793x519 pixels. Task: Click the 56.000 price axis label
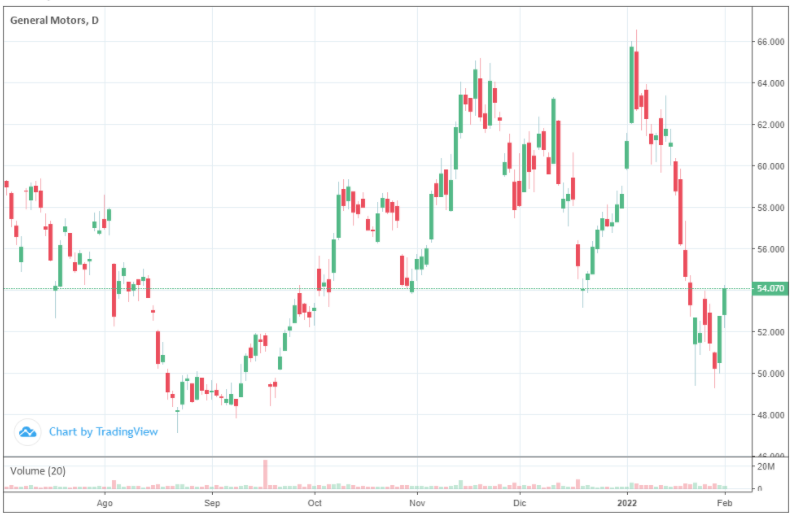click(770, 249)
